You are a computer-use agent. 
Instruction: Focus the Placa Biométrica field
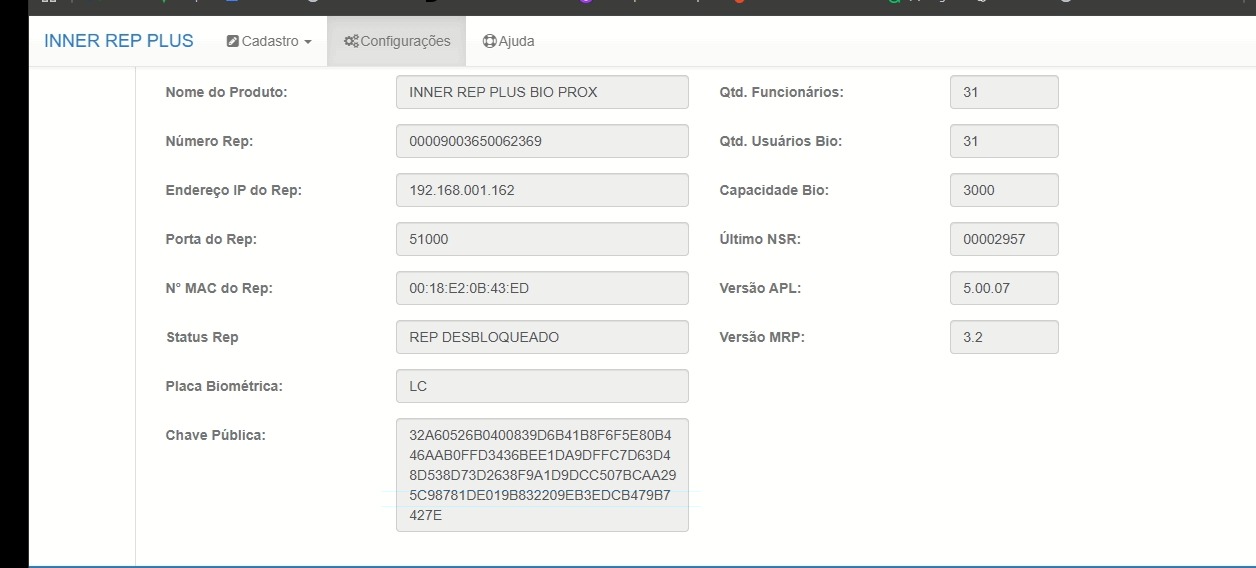pos(542,386)
